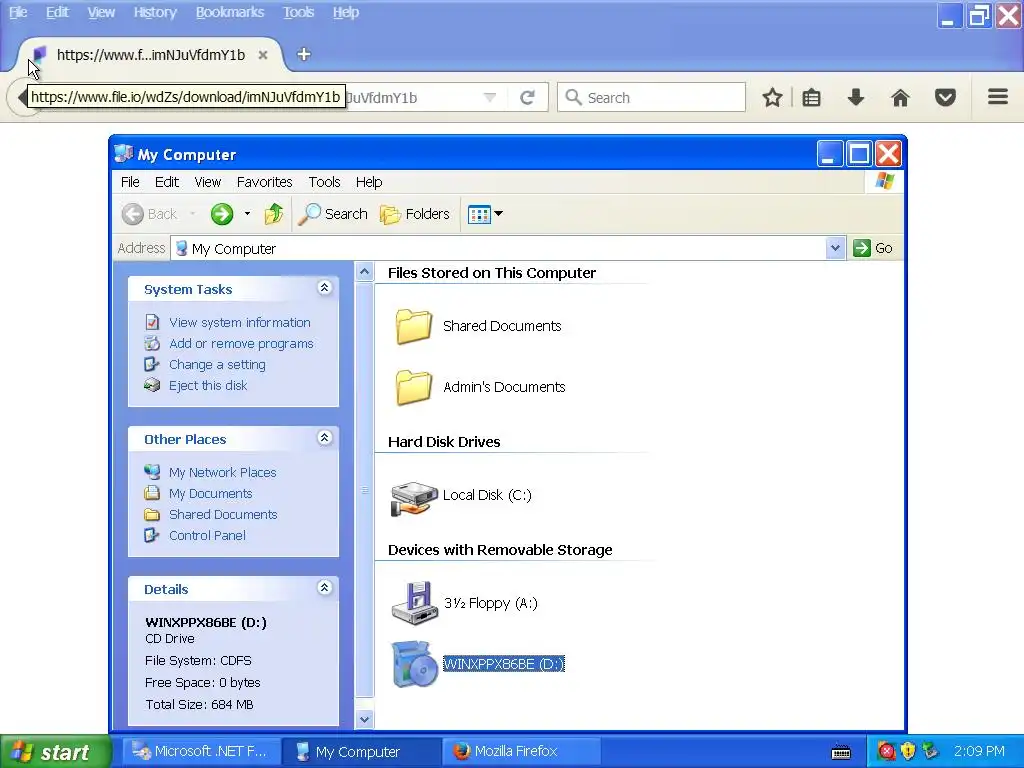Expand the Address bar dropdown

[x=835, y=248]
